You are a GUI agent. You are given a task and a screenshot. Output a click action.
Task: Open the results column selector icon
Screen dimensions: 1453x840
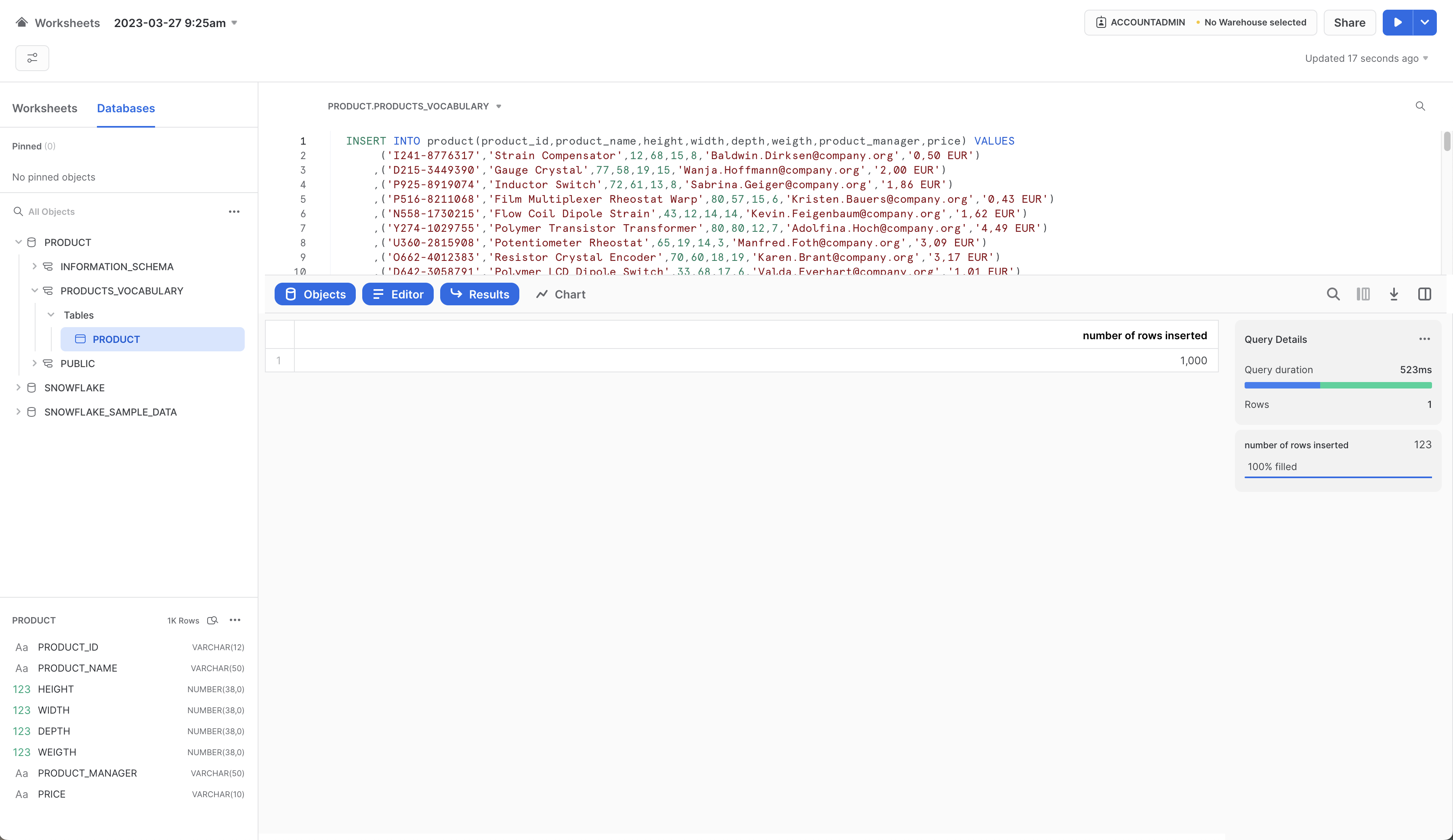coord(1363,294)
